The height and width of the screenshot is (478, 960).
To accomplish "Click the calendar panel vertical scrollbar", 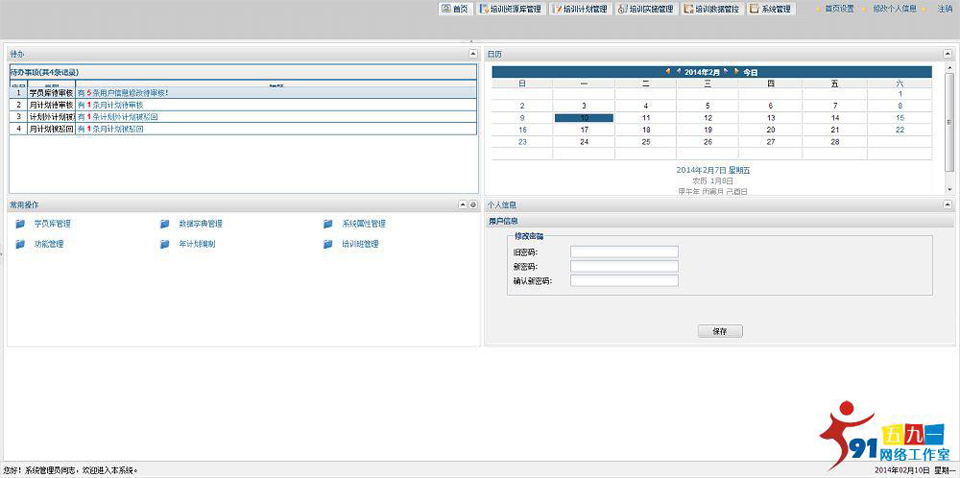I will 949,120.
